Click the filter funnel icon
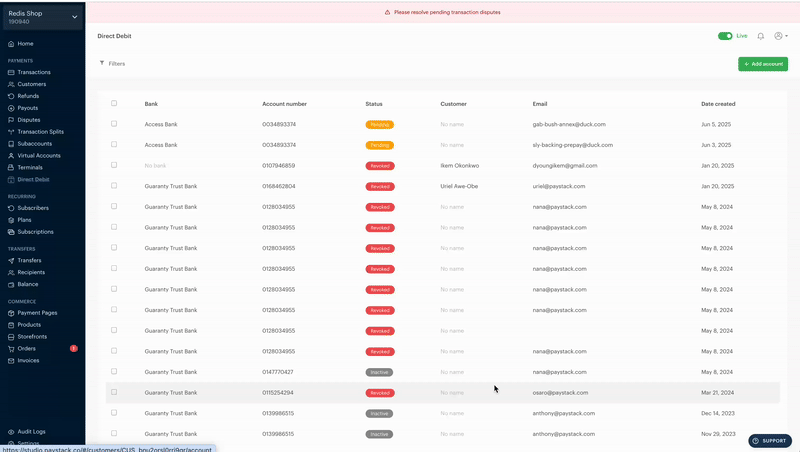This screenshot has width=800, height=452. pos(102,63)
